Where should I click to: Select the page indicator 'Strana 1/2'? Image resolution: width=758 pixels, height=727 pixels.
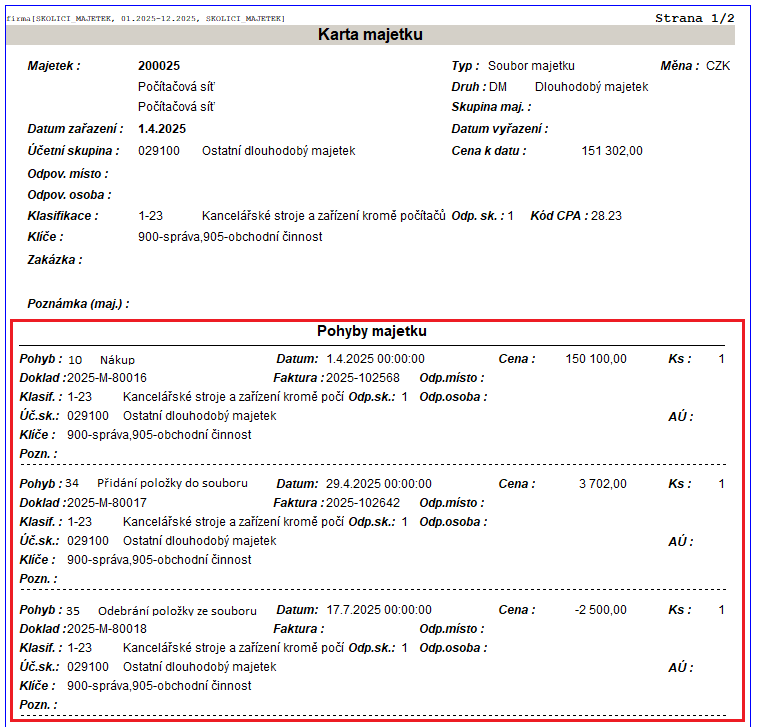(695, 18)
